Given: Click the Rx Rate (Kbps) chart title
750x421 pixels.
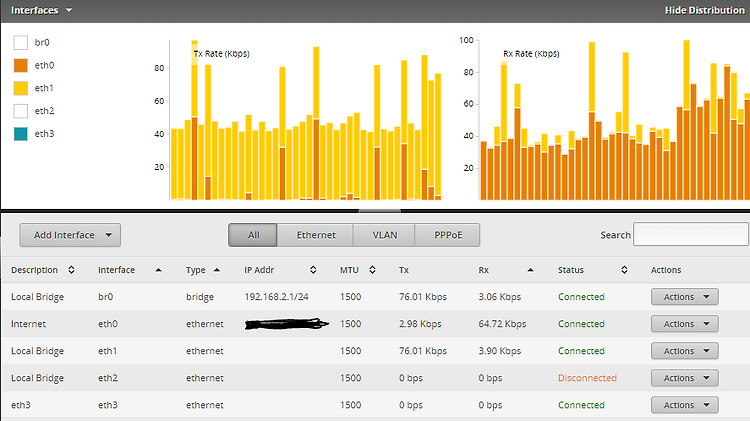Looking at the screenshot, I should click(531, 54).
